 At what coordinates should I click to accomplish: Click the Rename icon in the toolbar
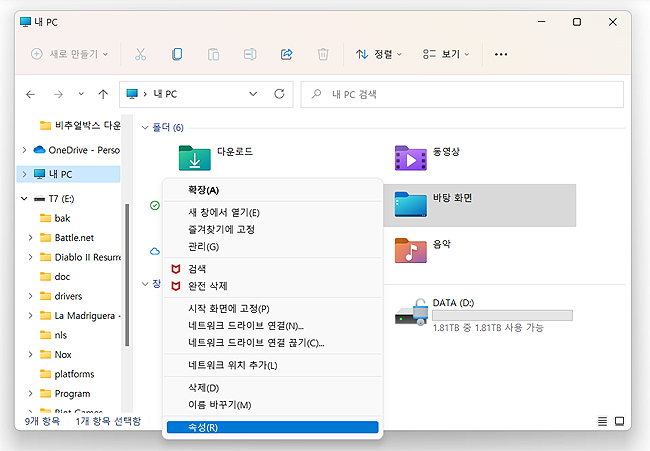(x=250, y=54)
